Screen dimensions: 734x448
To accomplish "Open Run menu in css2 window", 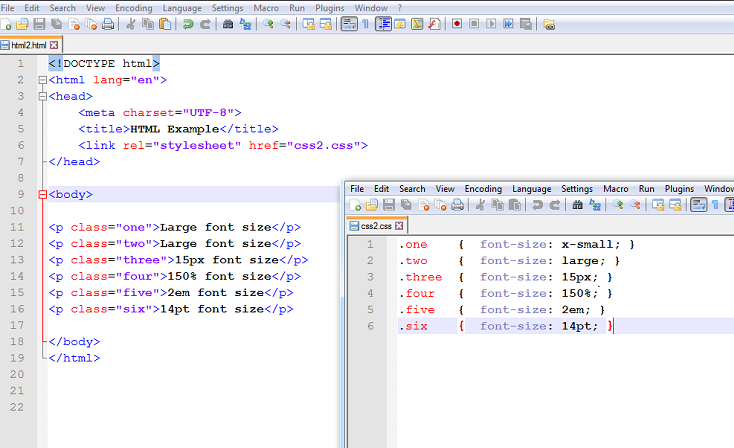I will [646, 189].
